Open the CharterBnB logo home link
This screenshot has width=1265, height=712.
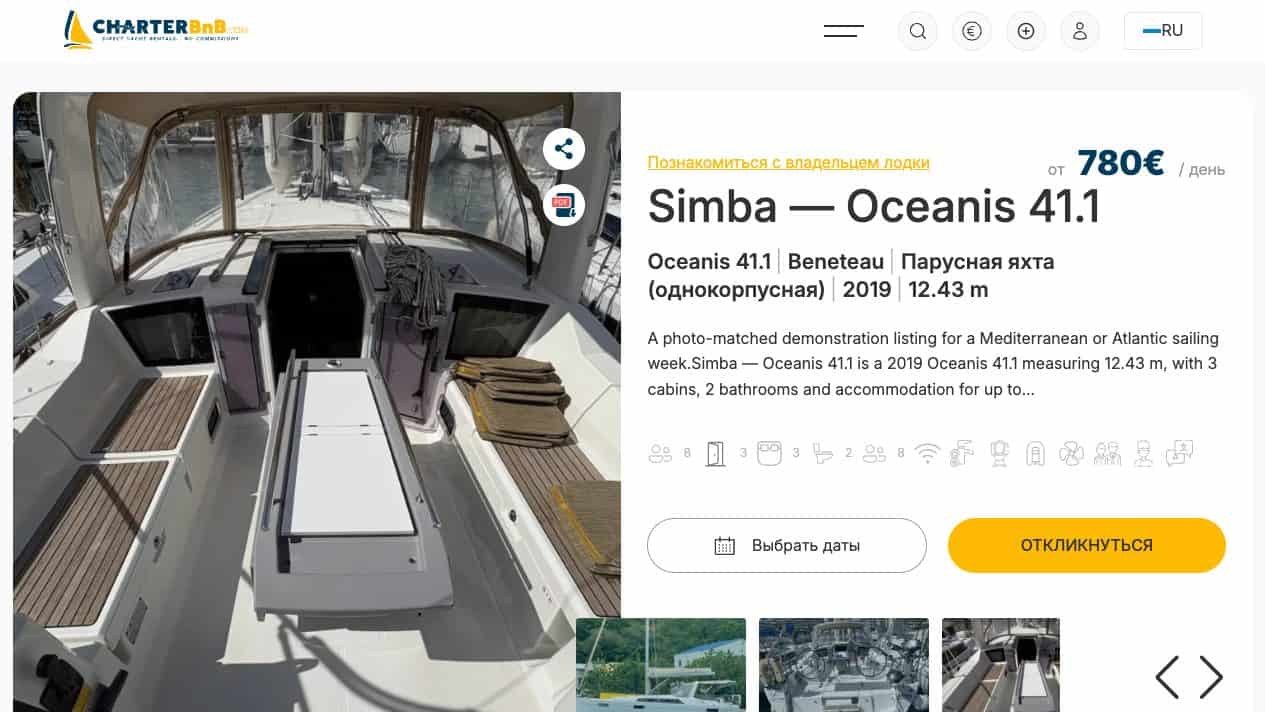(155, 30)
